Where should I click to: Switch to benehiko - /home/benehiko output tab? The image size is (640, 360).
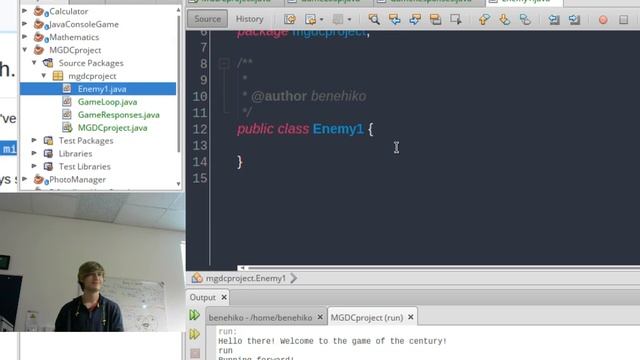click(x=260, y=317)
